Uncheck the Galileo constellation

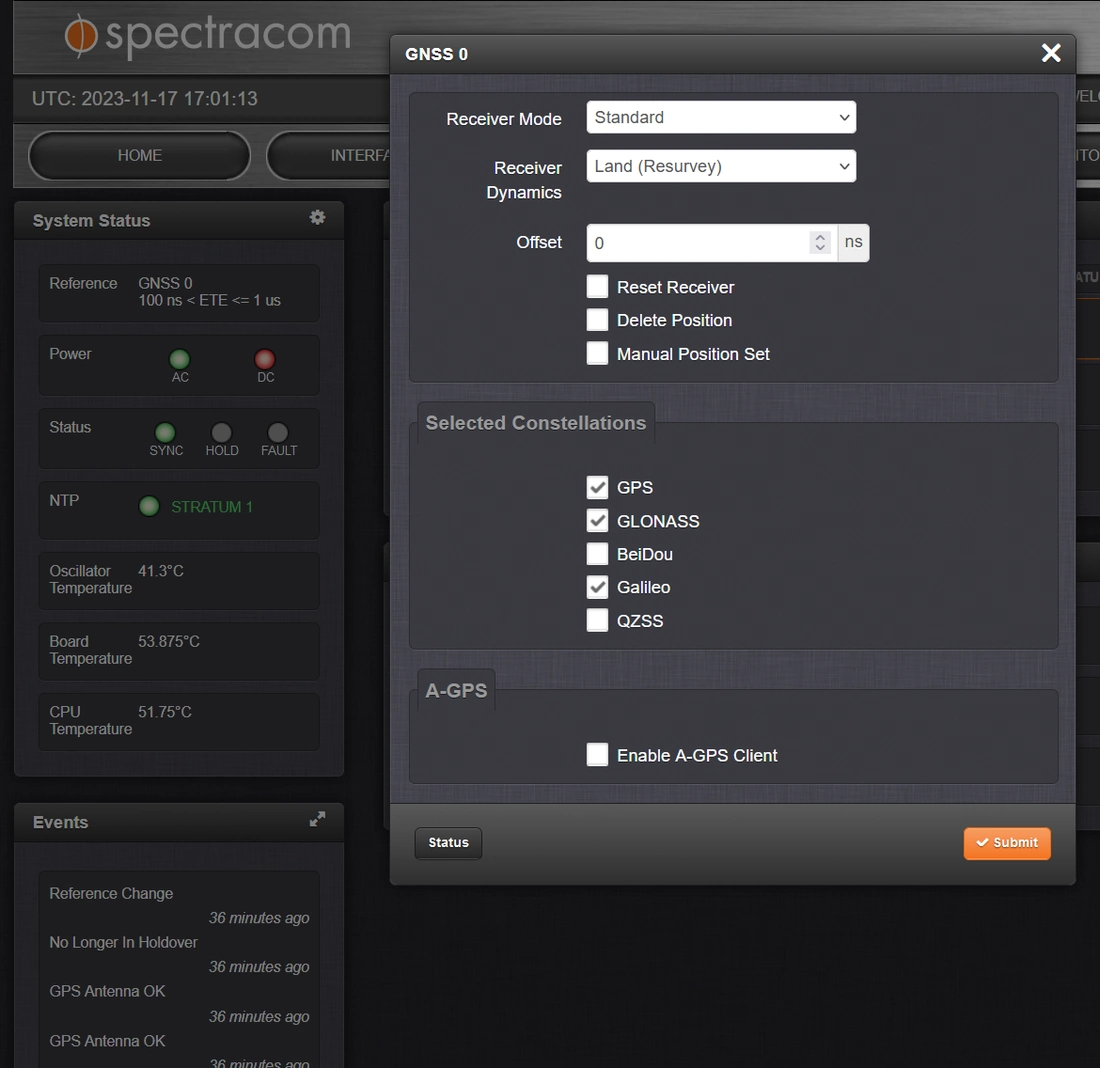597,587
